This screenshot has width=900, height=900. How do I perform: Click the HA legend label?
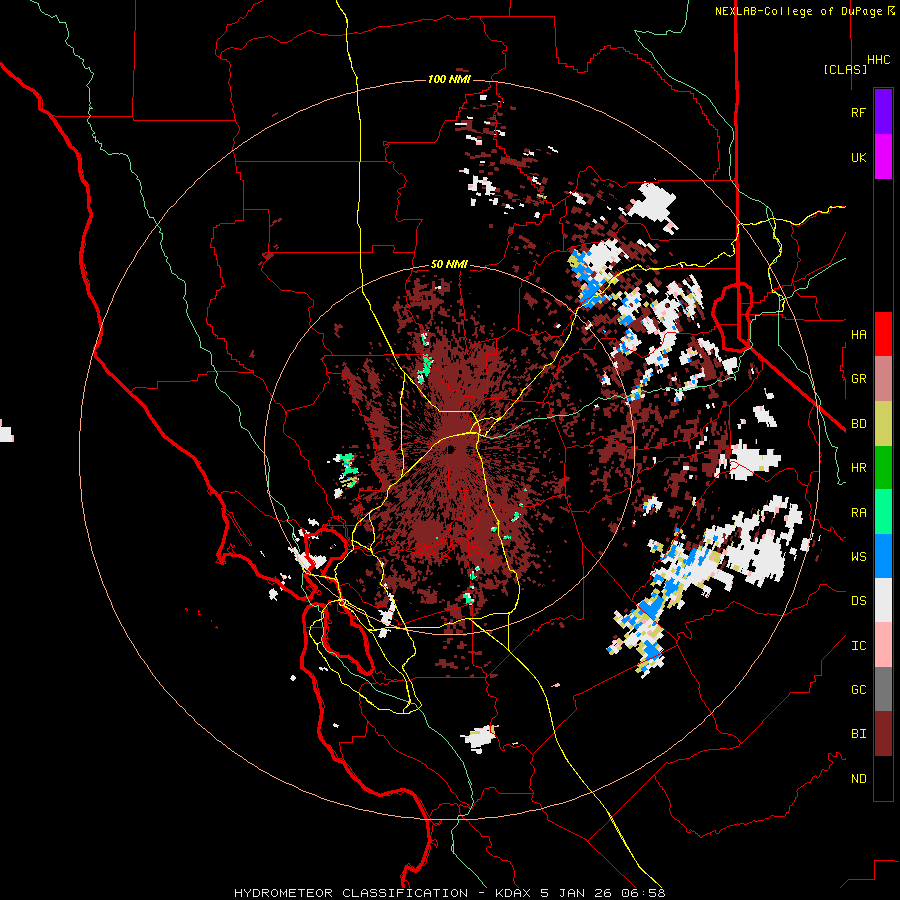[x=858, y=335]
